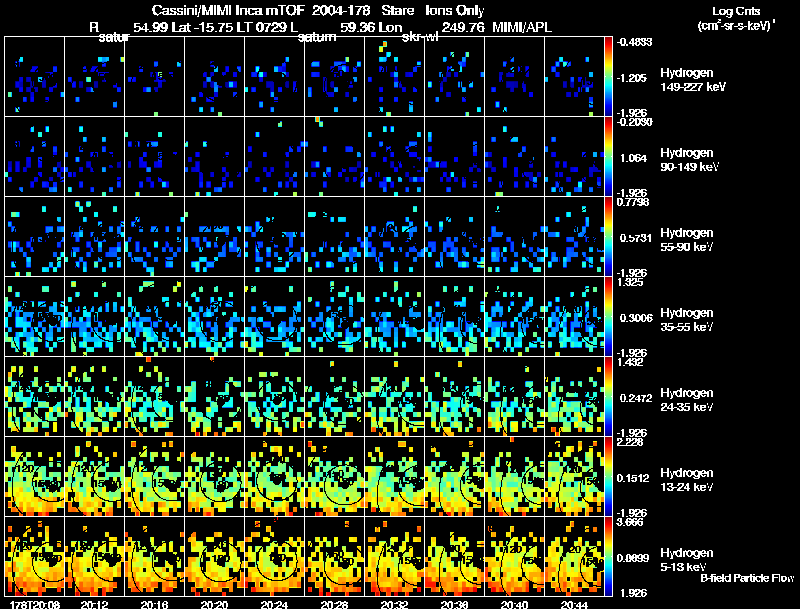This screenshot has height=609, width=800.
Task: Click the Hydrogen 13-24 keV row label
Action: 686,479
